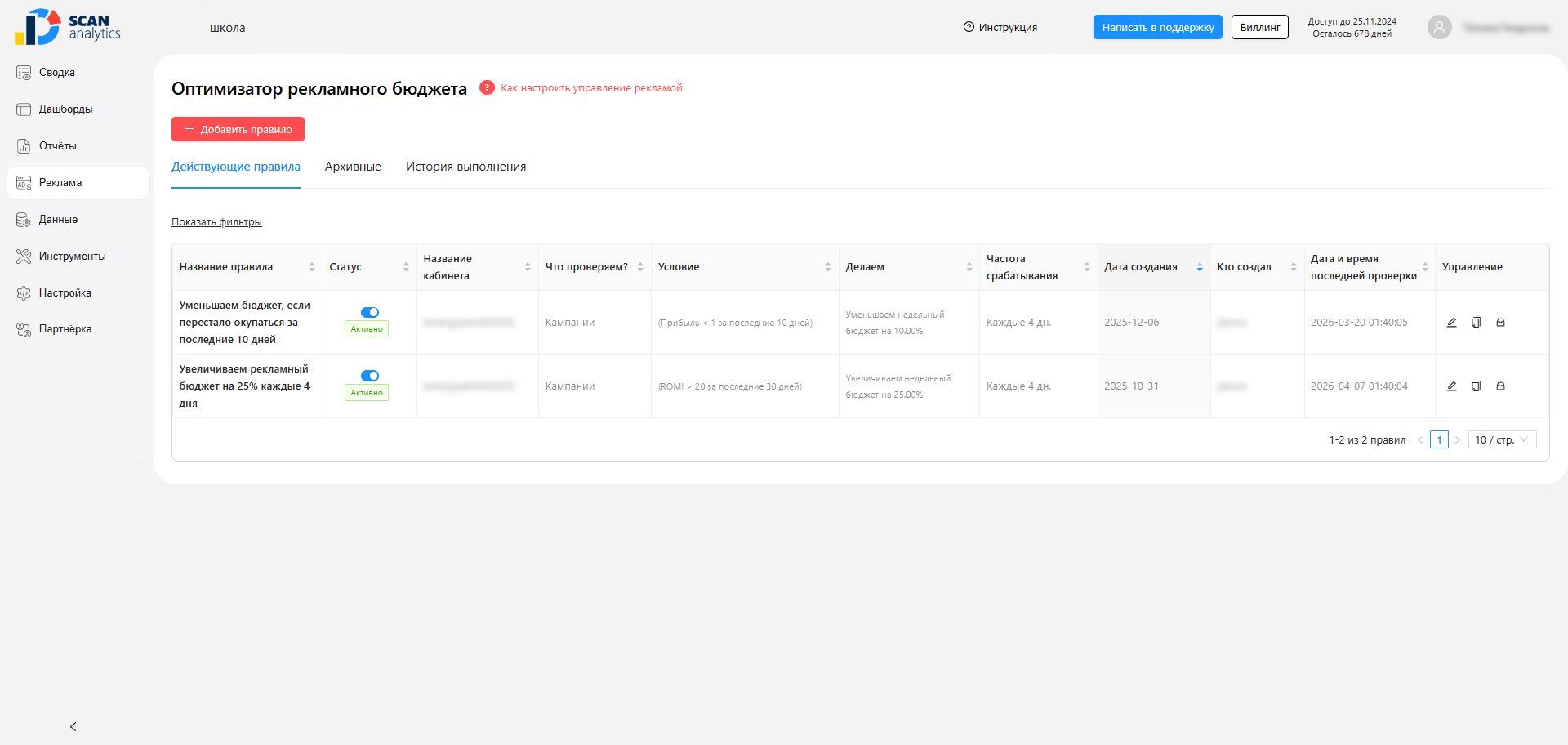Click the 2026-03-20 01:40:05 check time
1568x745 pixels.
click(x=1359, y=323)
